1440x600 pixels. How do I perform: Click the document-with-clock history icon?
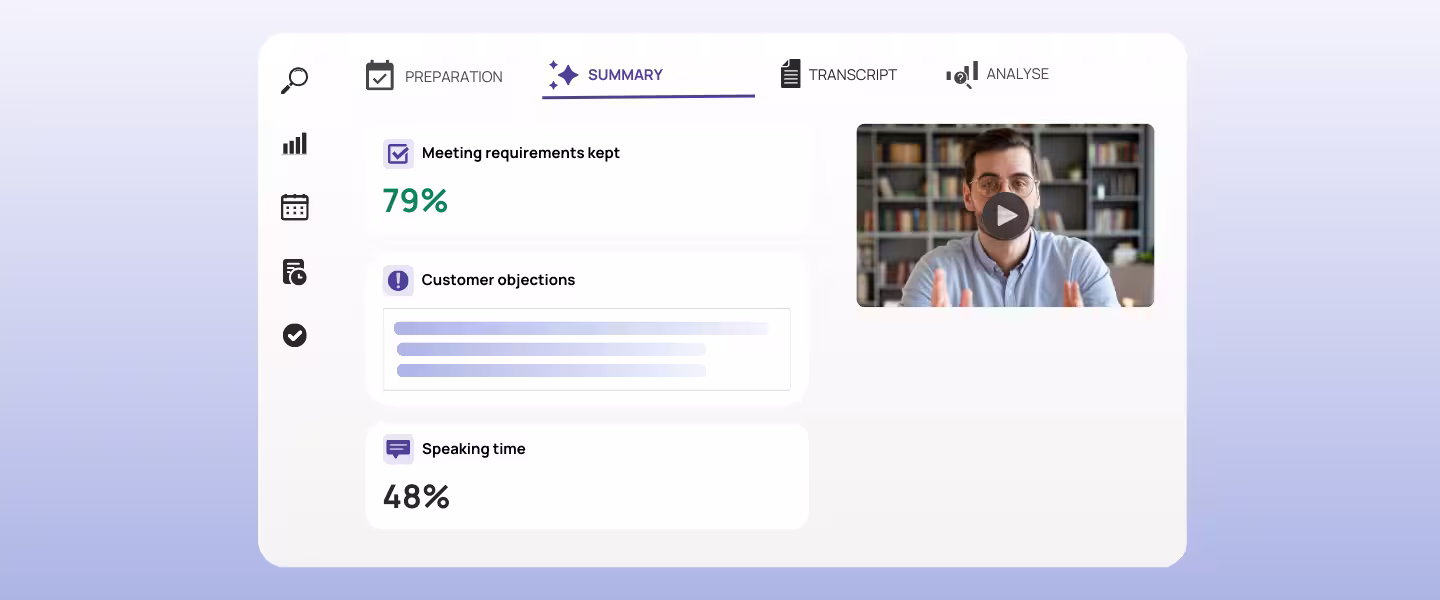click(294, 271)
